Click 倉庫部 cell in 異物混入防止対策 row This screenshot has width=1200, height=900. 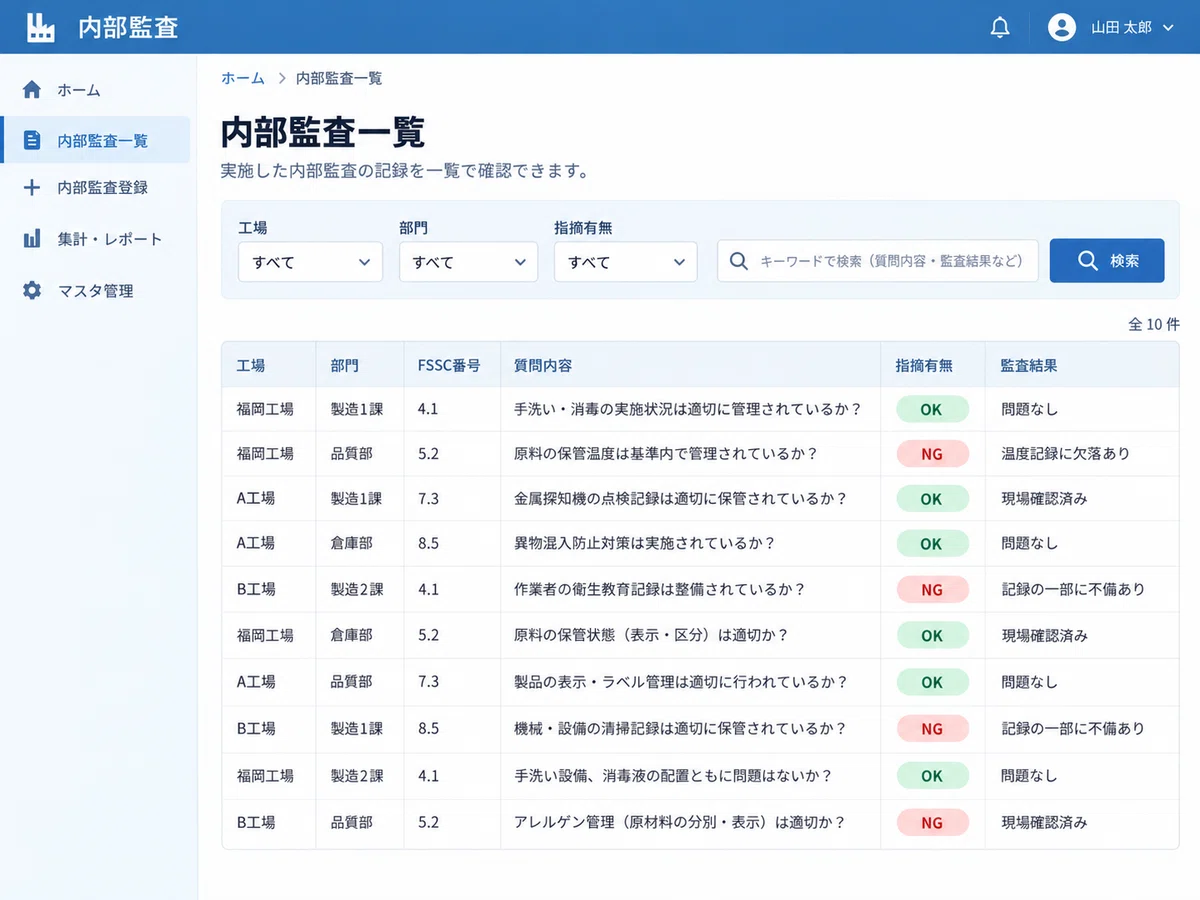[352, 543]
